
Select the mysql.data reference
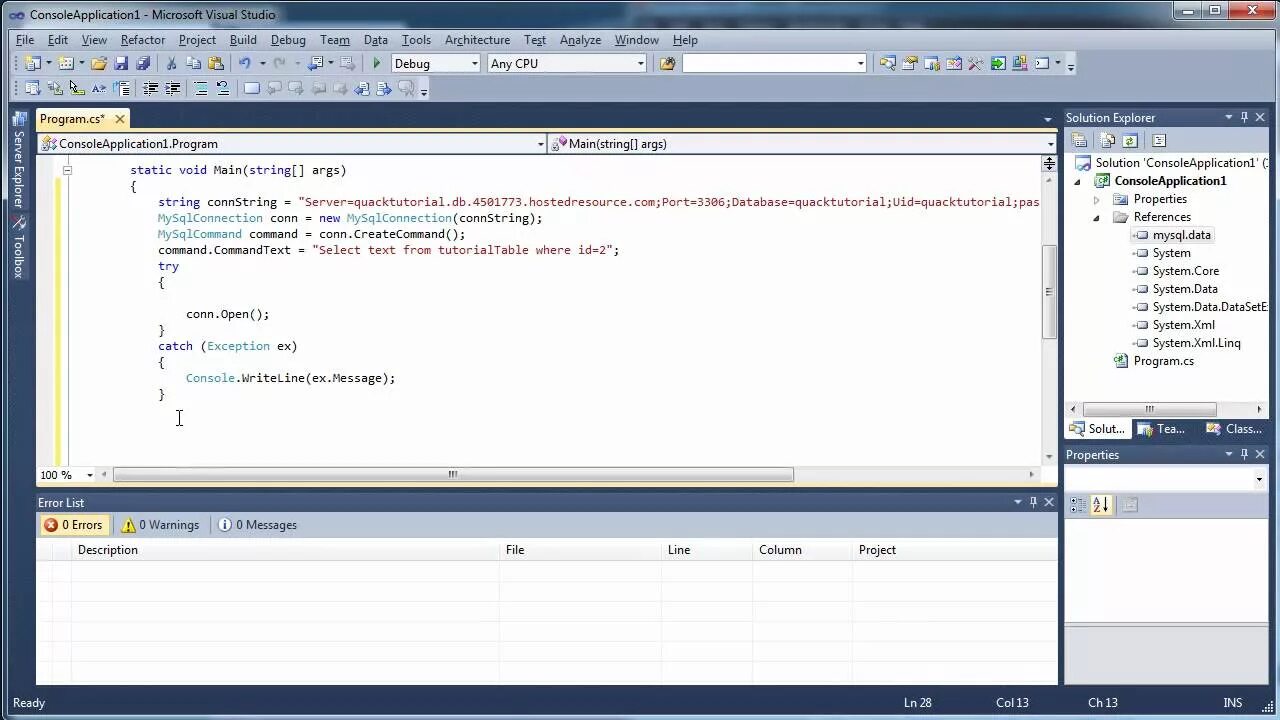[x=1181, y=235]
